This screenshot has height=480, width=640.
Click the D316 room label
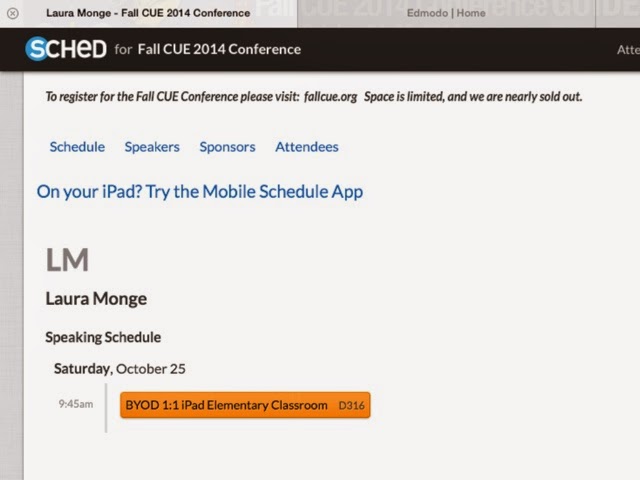coord(352,406)
